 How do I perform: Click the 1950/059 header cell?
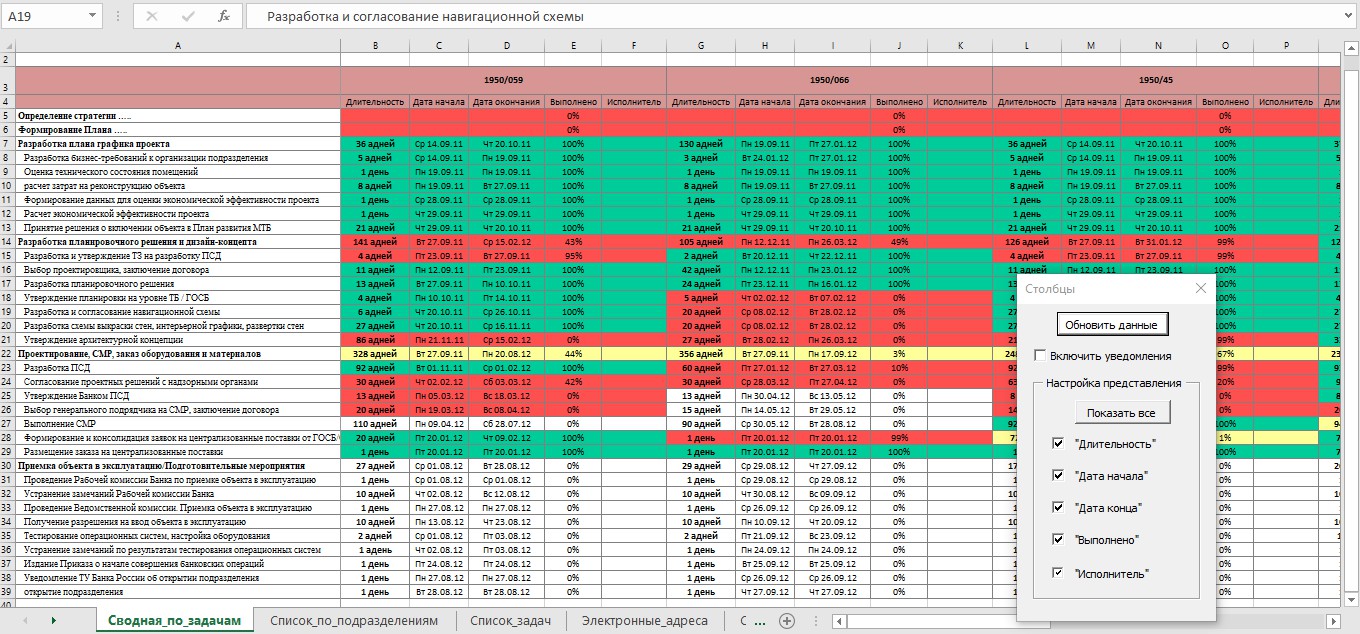tap(504, 80)
